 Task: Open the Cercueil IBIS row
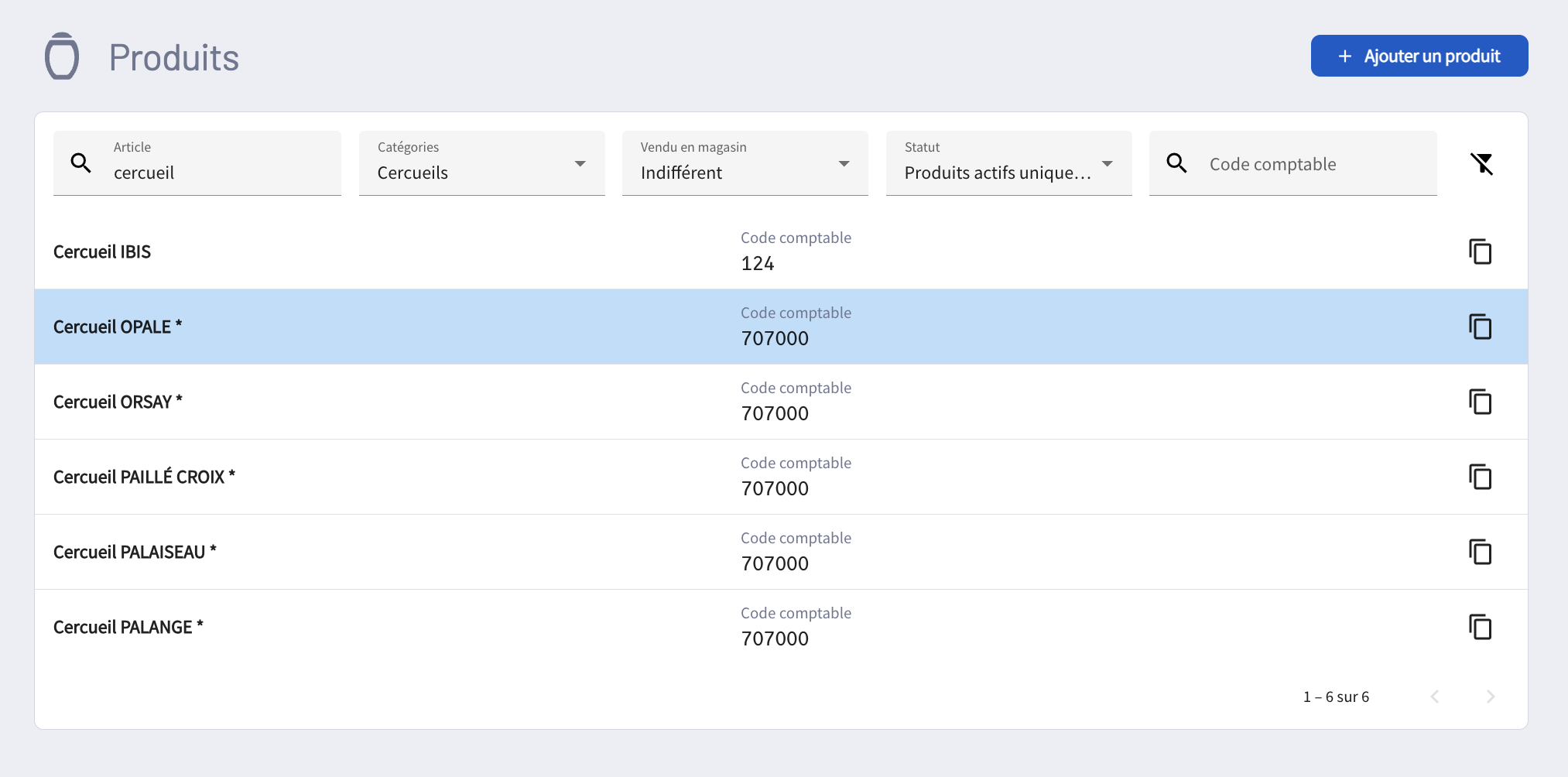[781, 252]
